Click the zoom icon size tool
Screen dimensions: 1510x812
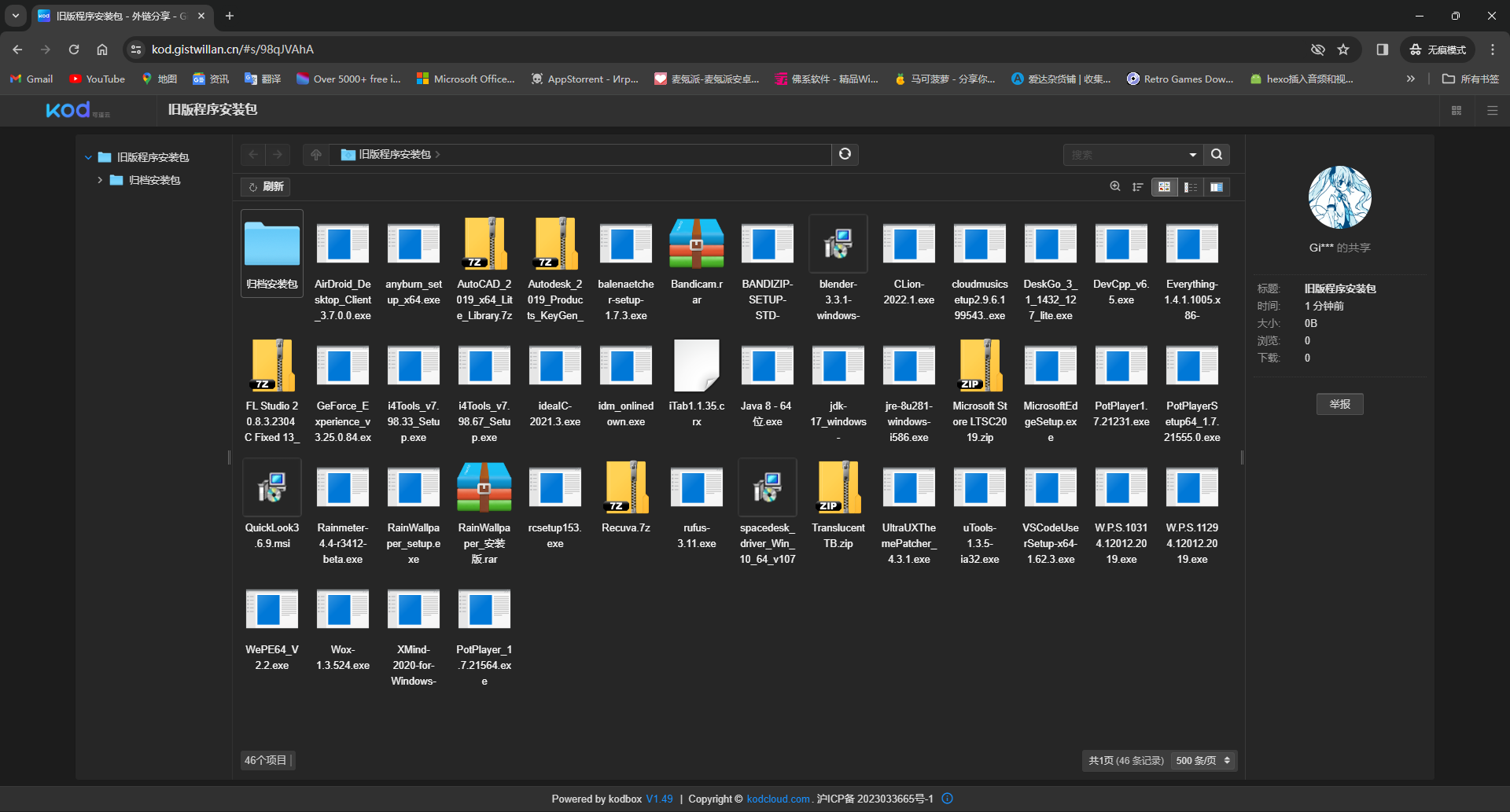tap(1115, 186)
